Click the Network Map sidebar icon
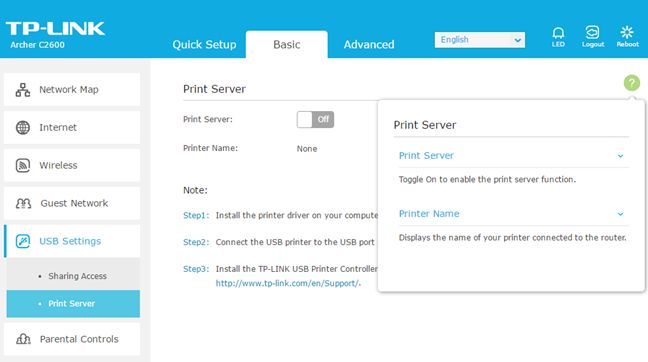Screen dimensions: 648x362 (x=23, y=90)
